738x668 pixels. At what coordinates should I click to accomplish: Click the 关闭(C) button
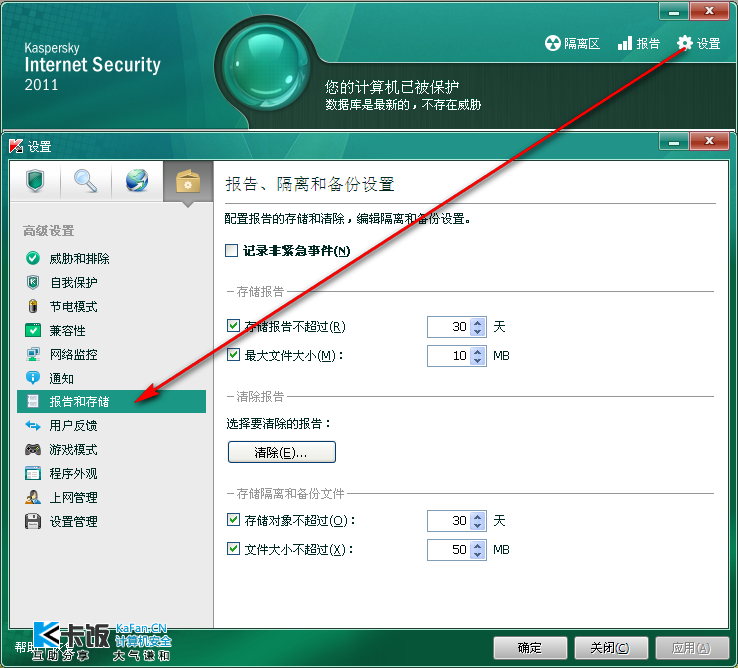point(611,648)
